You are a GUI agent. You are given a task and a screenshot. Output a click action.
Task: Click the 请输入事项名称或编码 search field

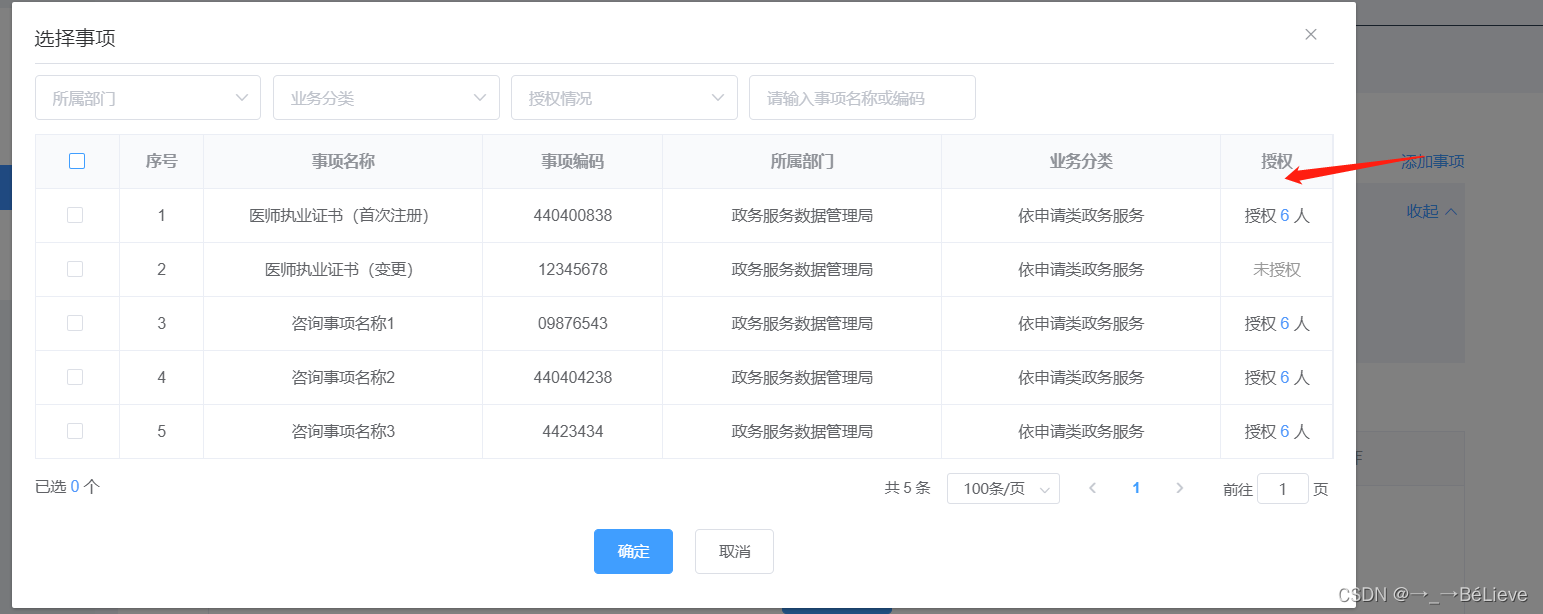click(x=862, y=97)
